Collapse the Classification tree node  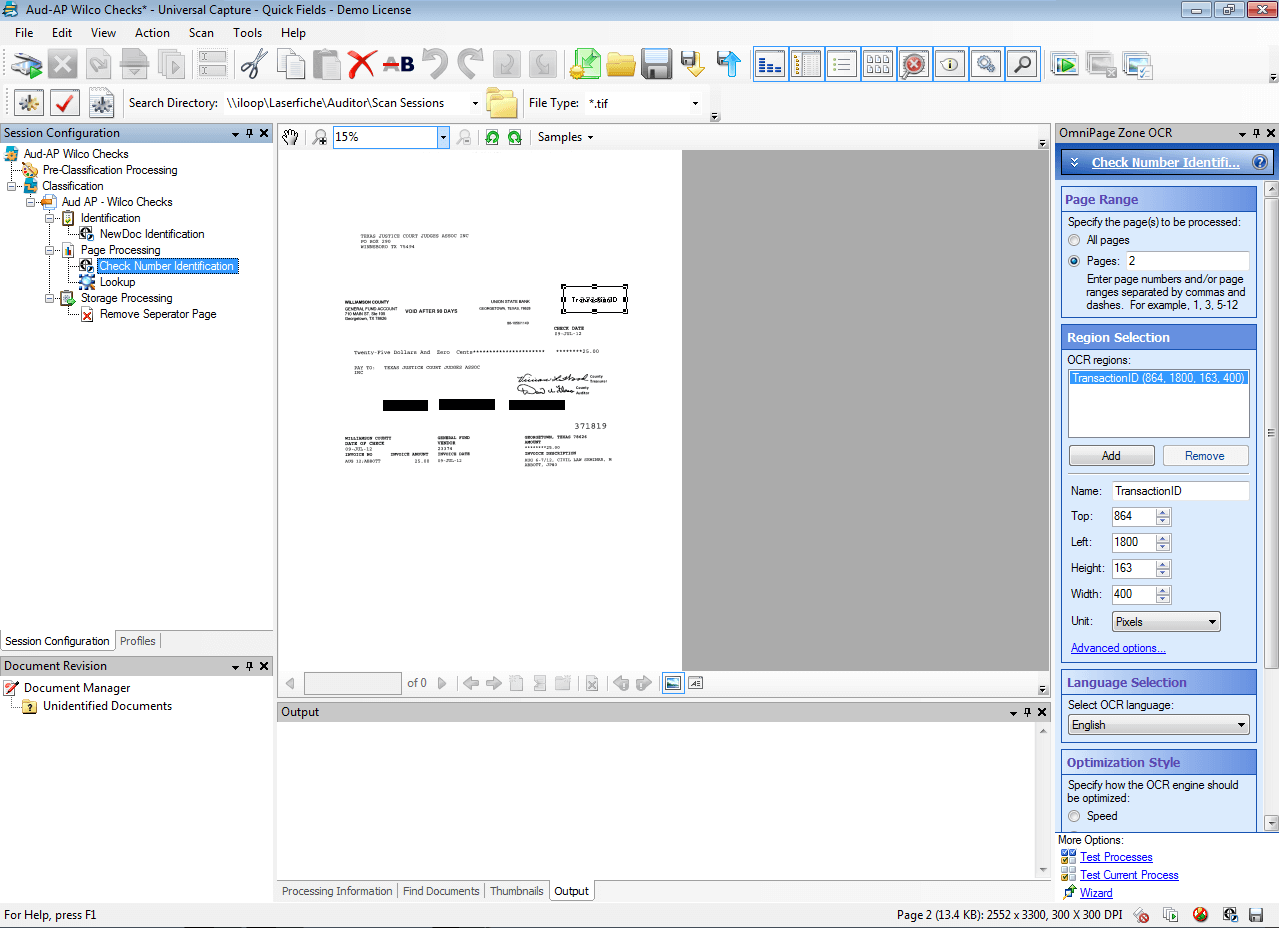click(12, 186)
